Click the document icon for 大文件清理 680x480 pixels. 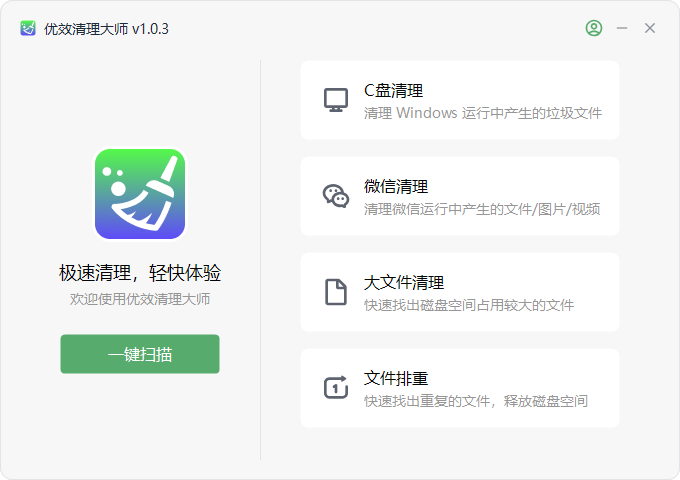click(336, 292)
